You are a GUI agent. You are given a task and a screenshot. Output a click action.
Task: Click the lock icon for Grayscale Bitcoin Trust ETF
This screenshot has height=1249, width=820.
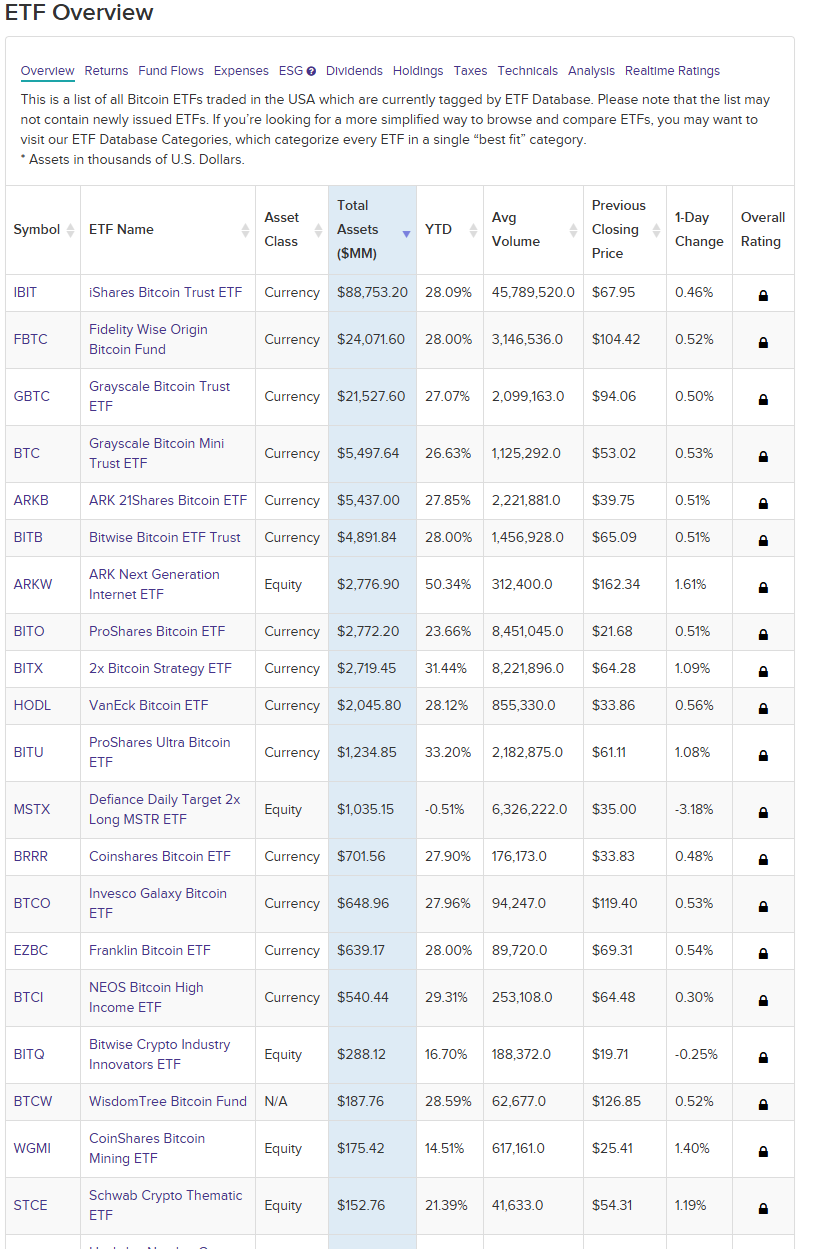763,399
